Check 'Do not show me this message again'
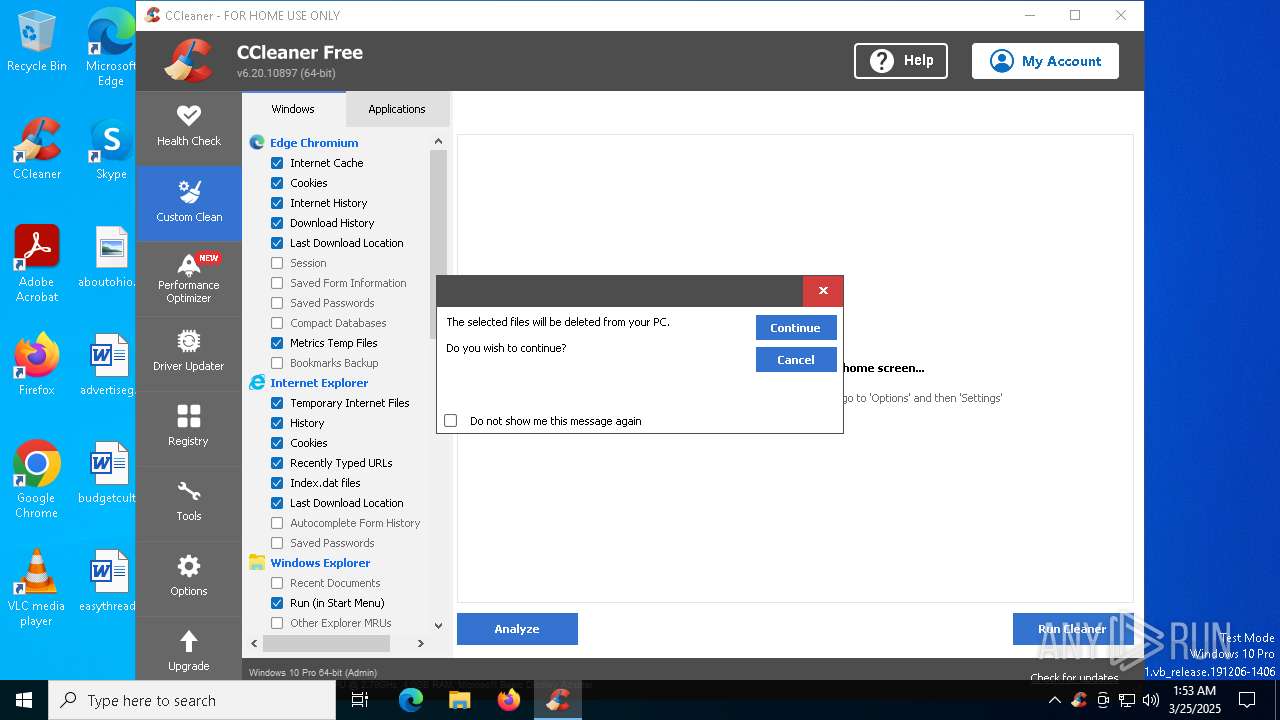1280x720 pixels. (x=451, y=421)
